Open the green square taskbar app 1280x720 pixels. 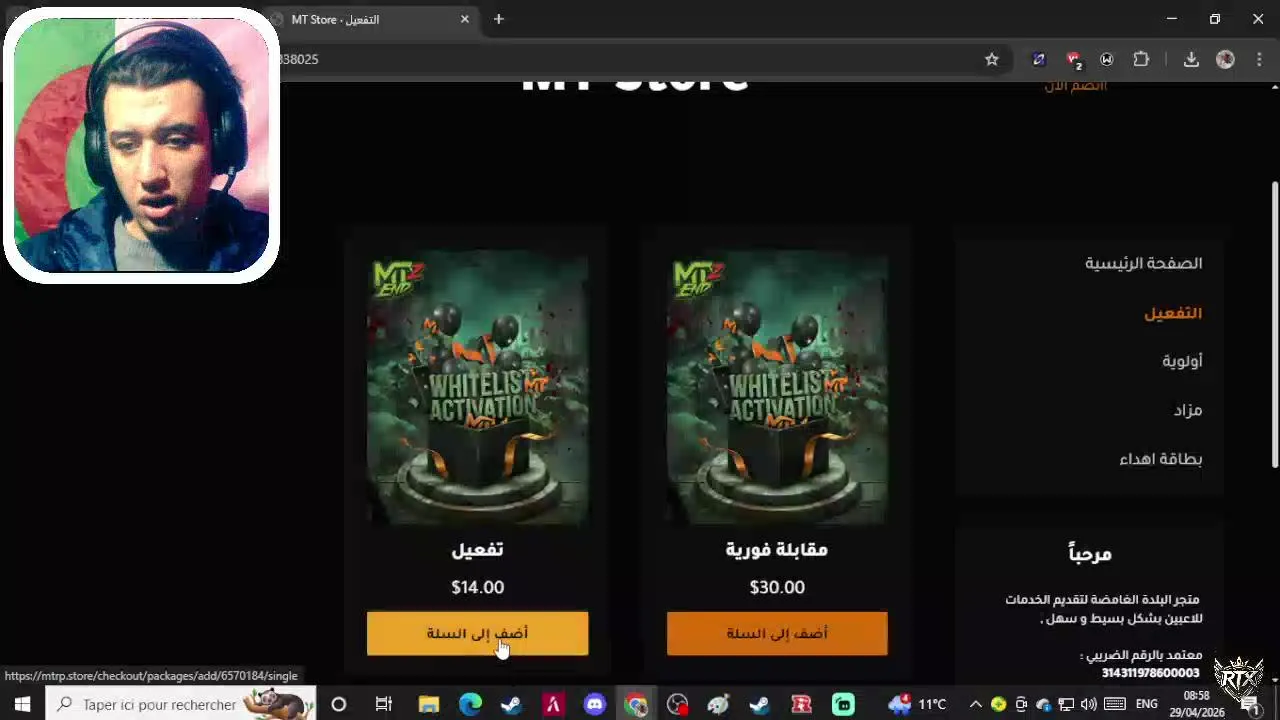(x=843, y=704)
